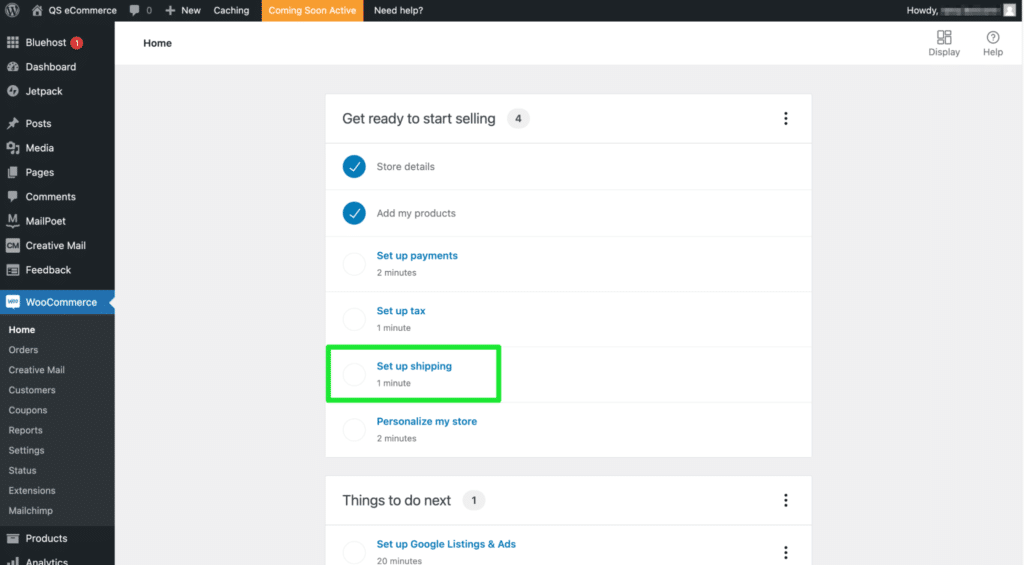Screen dimensions: 1024x565
Task: Open Creative Mail under WooCommerce submenu
Action: [37, 370]
